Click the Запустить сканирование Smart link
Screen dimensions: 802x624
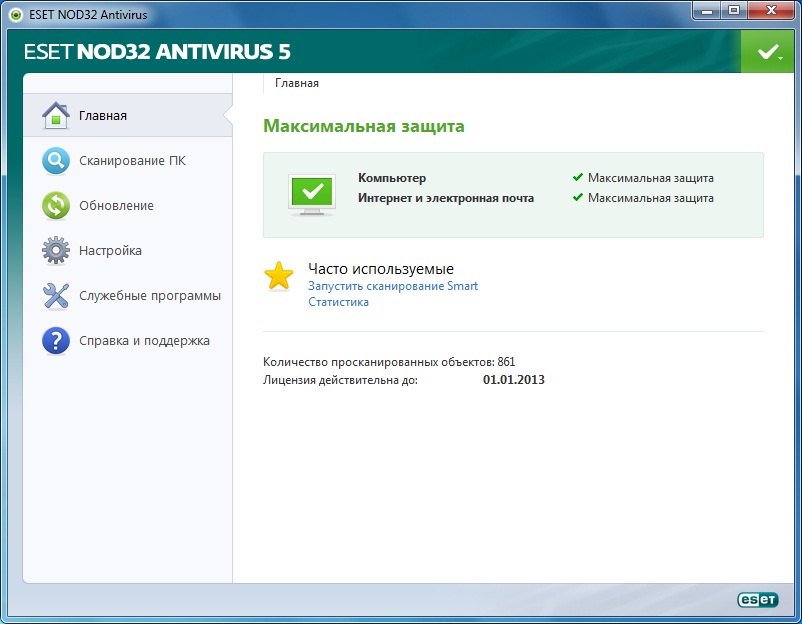click(x=393, y=286)
